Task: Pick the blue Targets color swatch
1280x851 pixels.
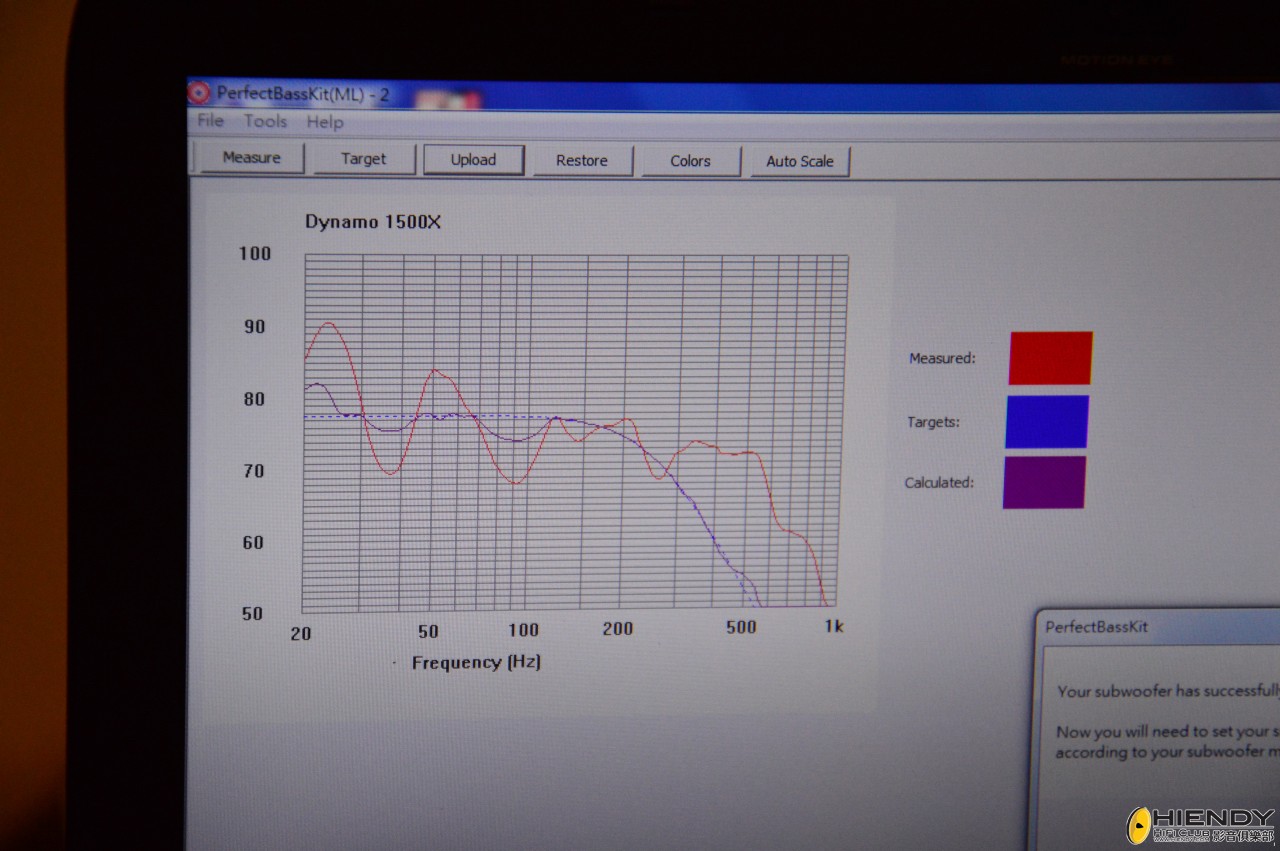Action: click(1047, 421)
